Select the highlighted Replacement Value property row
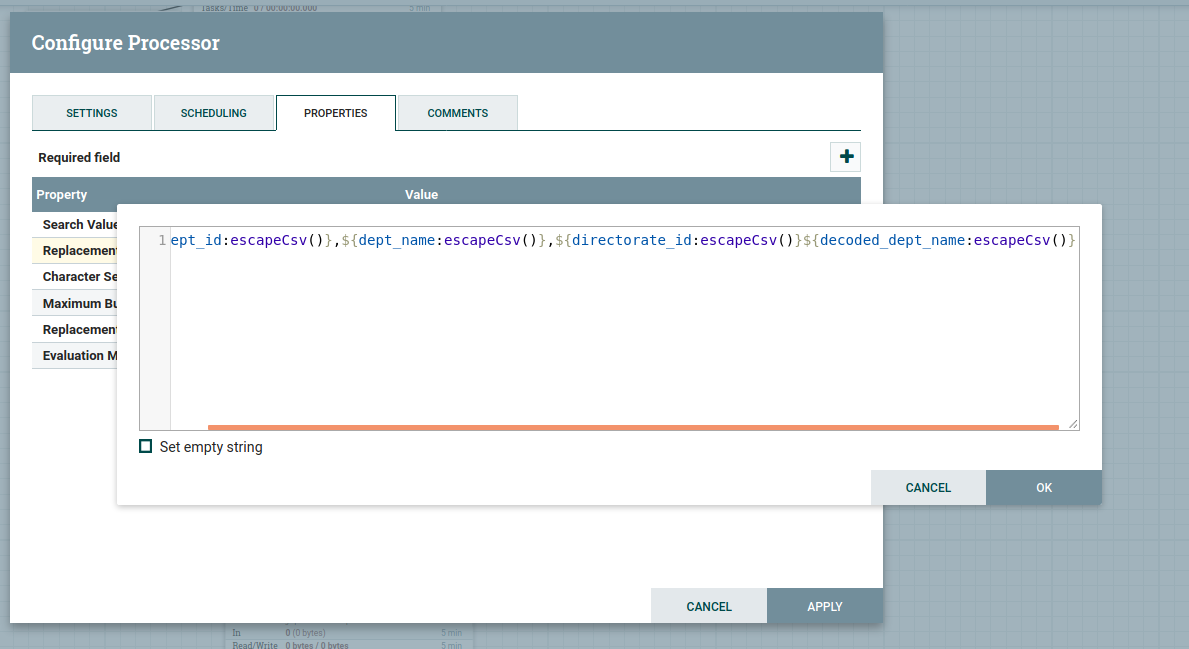The width and height of the screenshot is (1189, 649). pos(78,251)
